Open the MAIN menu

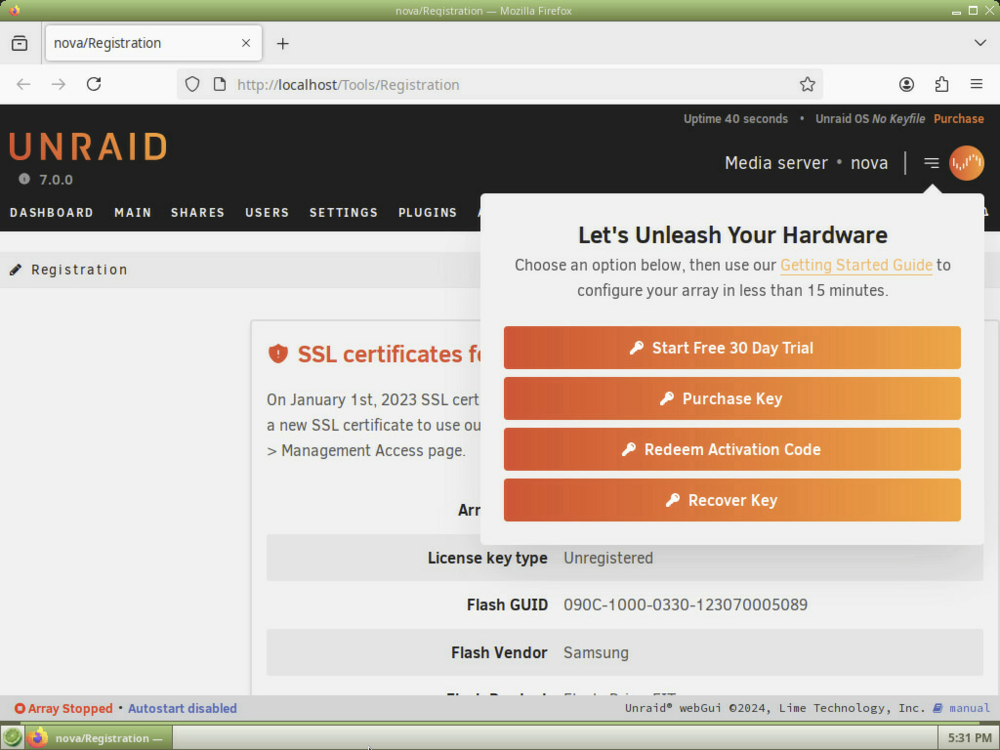133,212
